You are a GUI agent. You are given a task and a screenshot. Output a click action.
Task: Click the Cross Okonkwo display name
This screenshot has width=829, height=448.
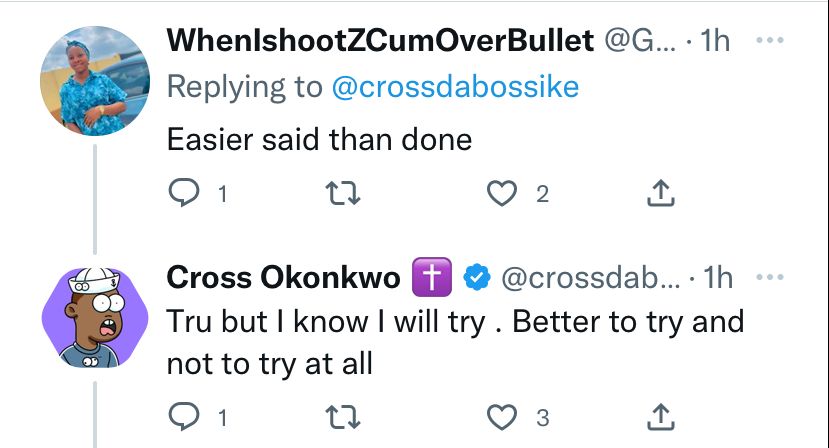coord(283,277)
